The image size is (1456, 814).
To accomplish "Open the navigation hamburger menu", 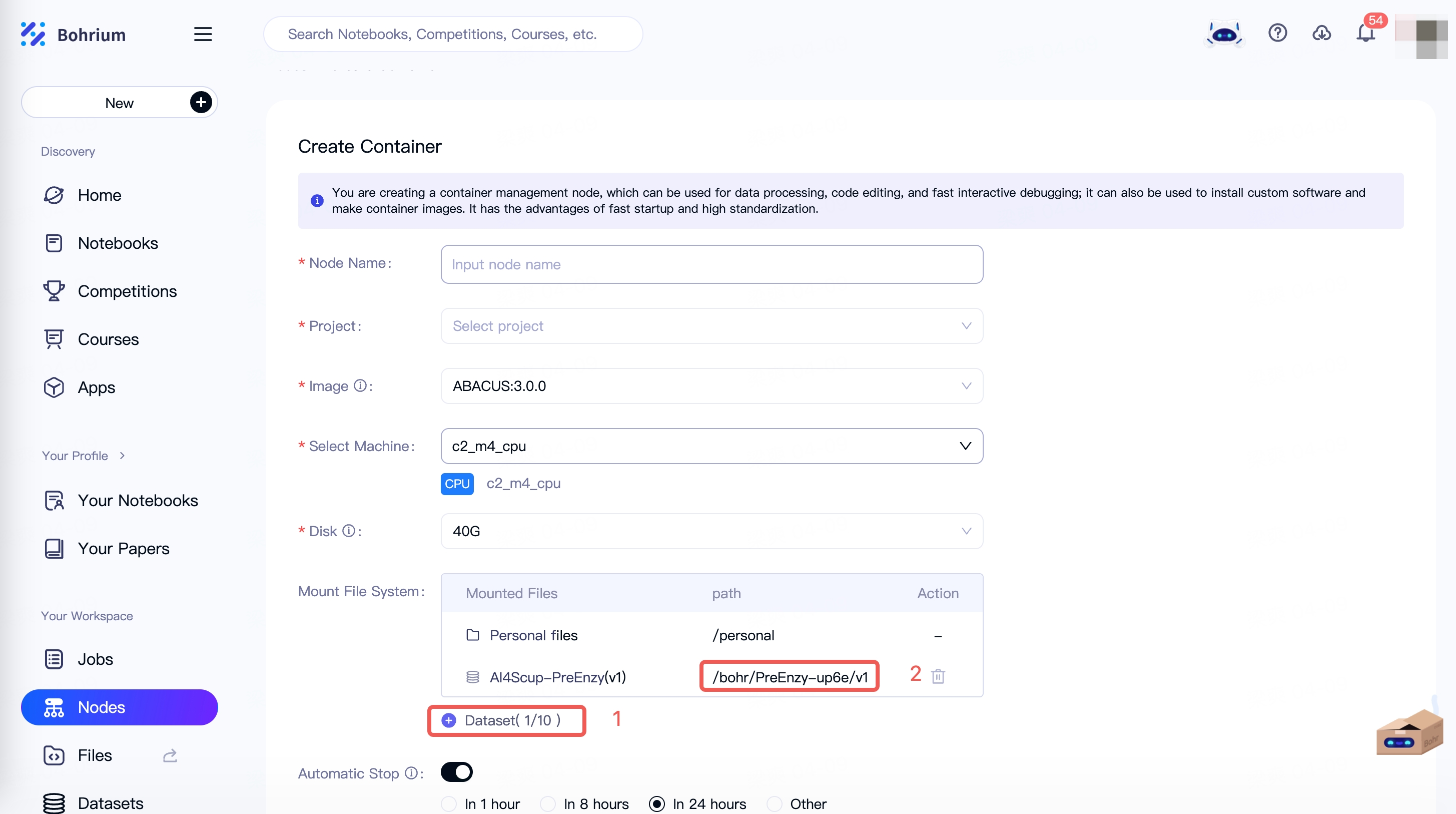I will point(202,34).
